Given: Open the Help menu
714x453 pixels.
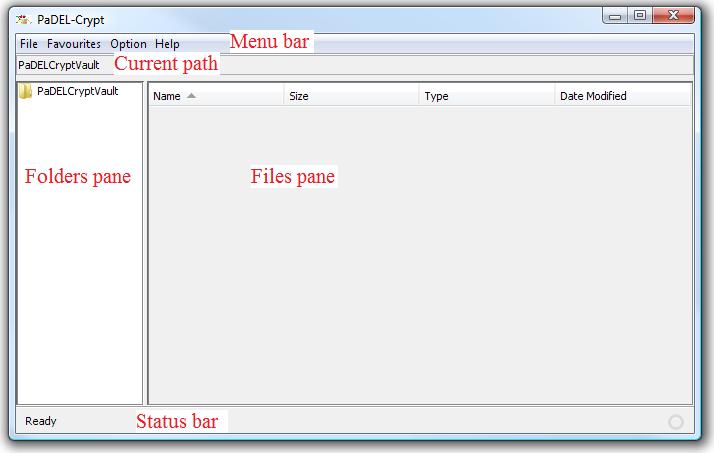Looking at the screenshot, I should click(x=167, y=44).
